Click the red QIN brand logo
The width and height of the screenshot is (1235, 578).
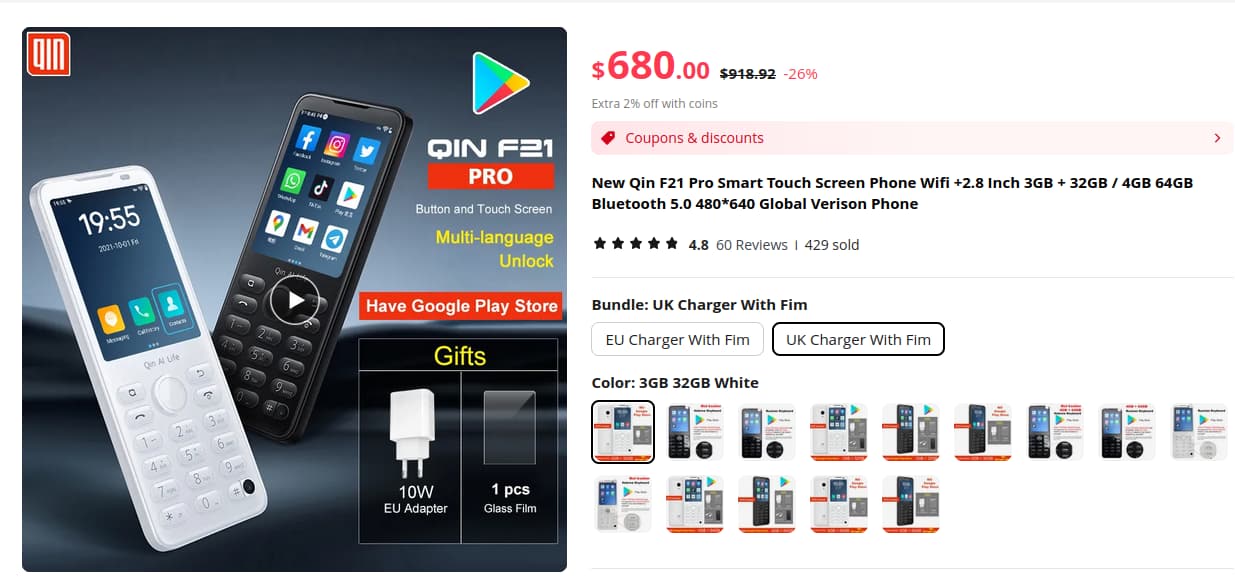(x=48, y=55)
